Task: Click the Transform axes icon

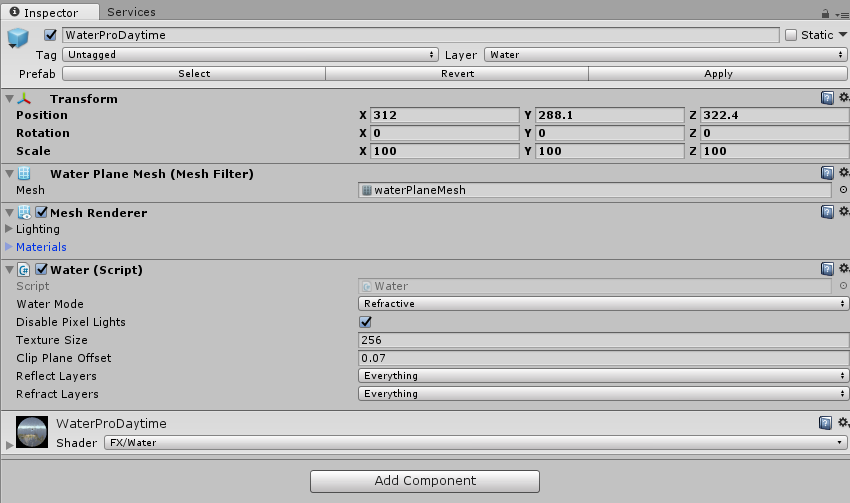Action: (x=24, y=99)
